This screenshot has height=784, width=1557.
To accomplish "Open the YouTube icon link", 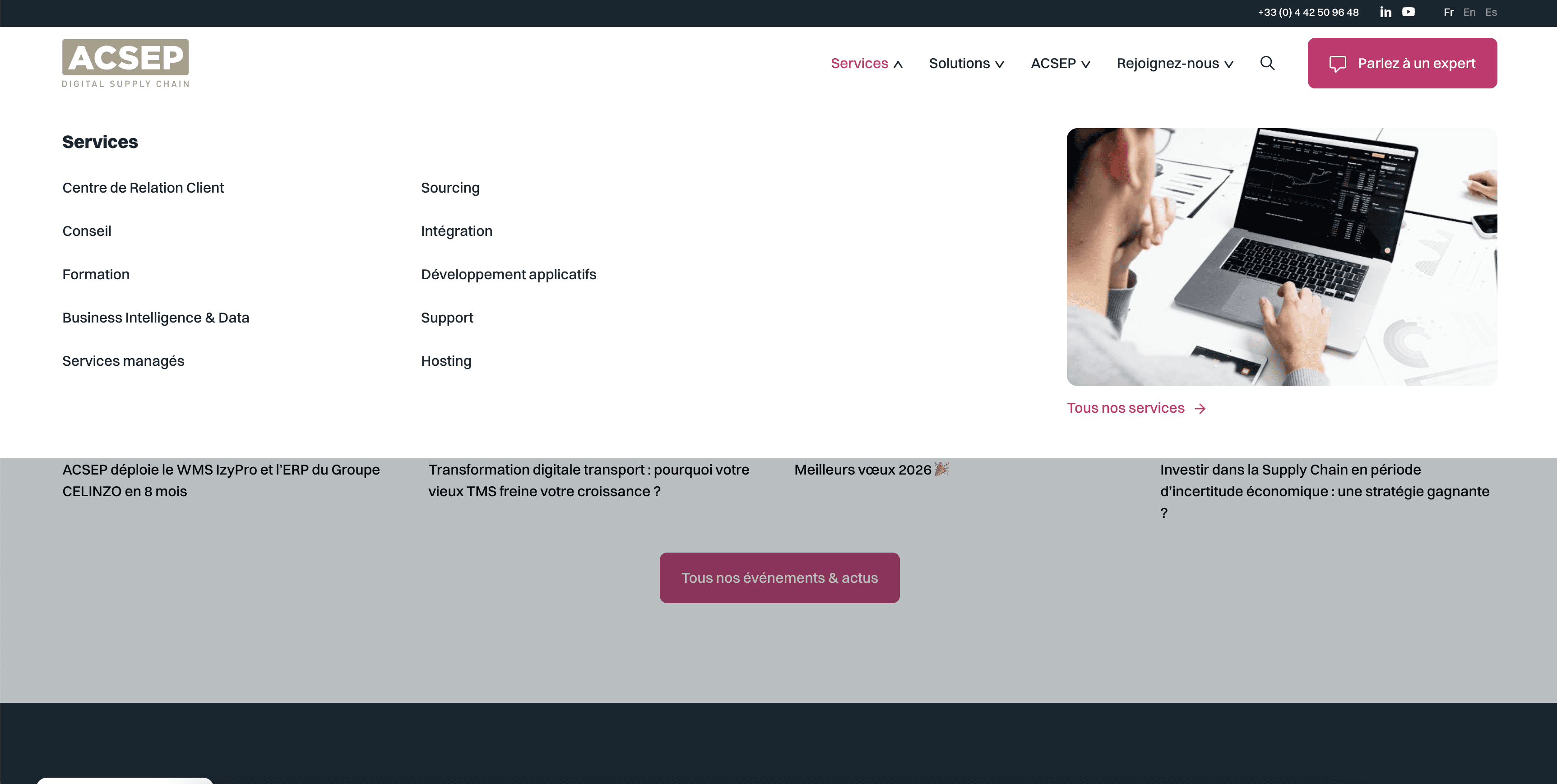I will 1409,12.
